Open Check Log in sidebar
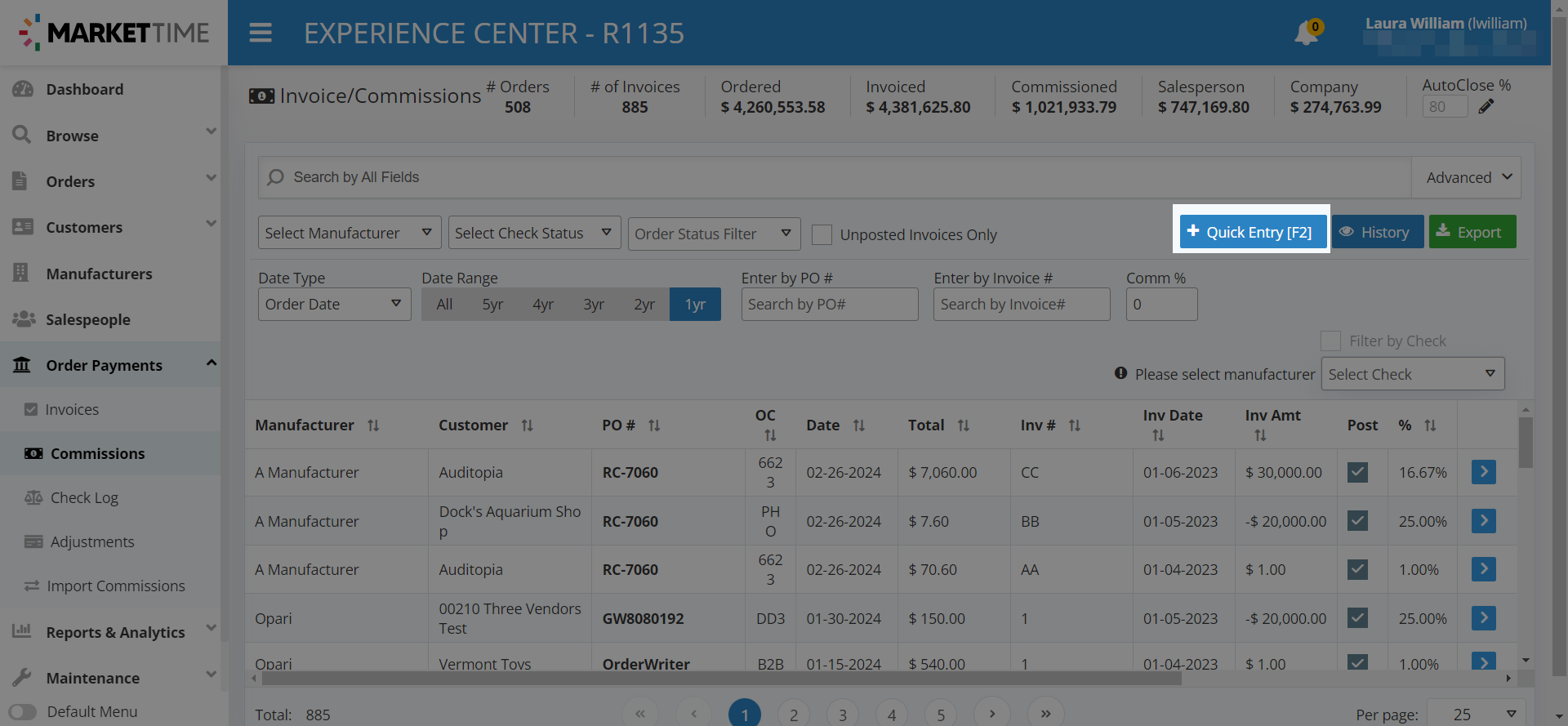This screenshot has width=1568, height=726. (84, 498)
